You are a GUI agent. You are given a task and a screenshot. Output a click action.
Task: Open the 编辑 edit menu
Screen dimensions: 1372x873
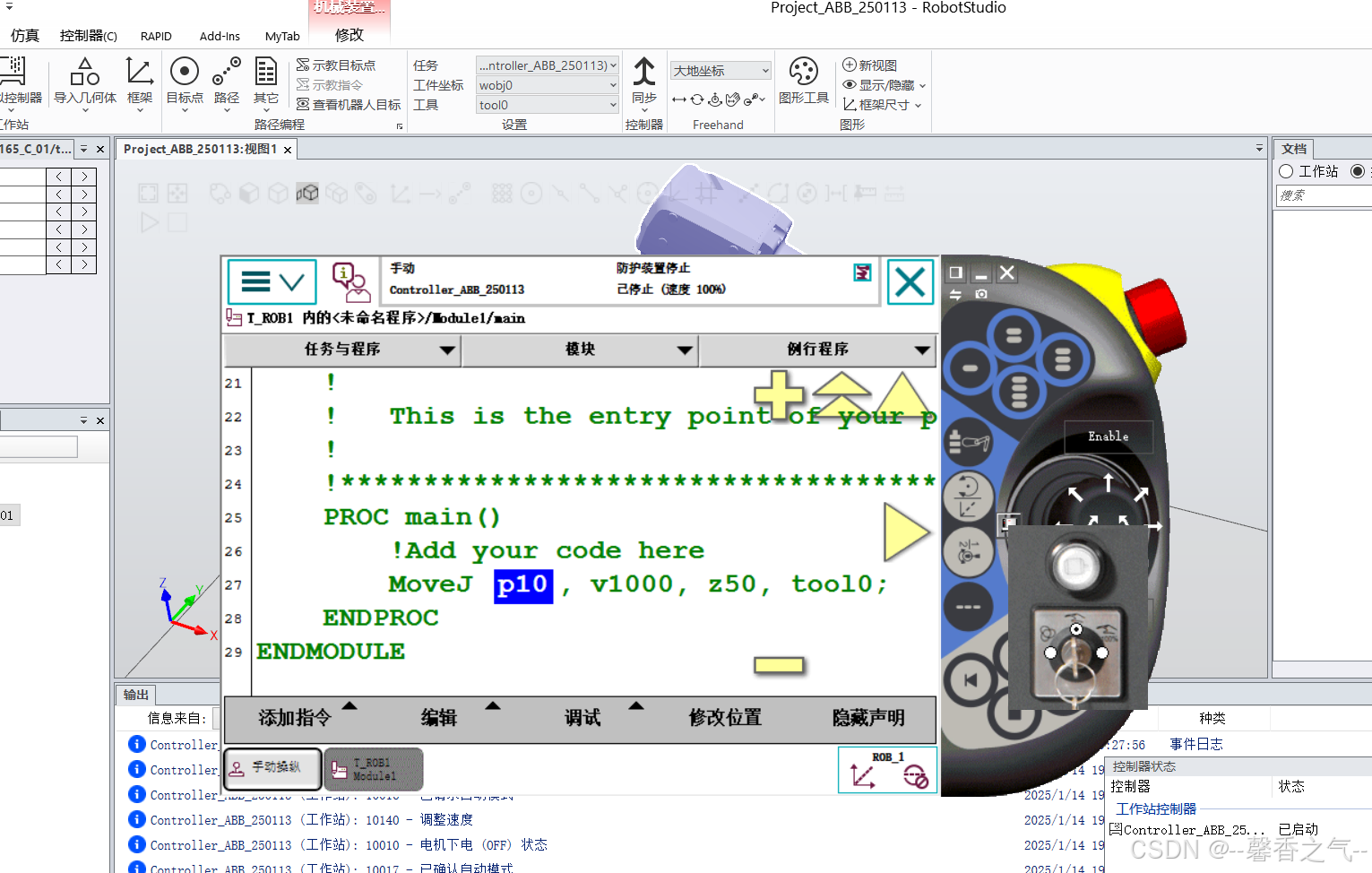[x=439, y=718]
